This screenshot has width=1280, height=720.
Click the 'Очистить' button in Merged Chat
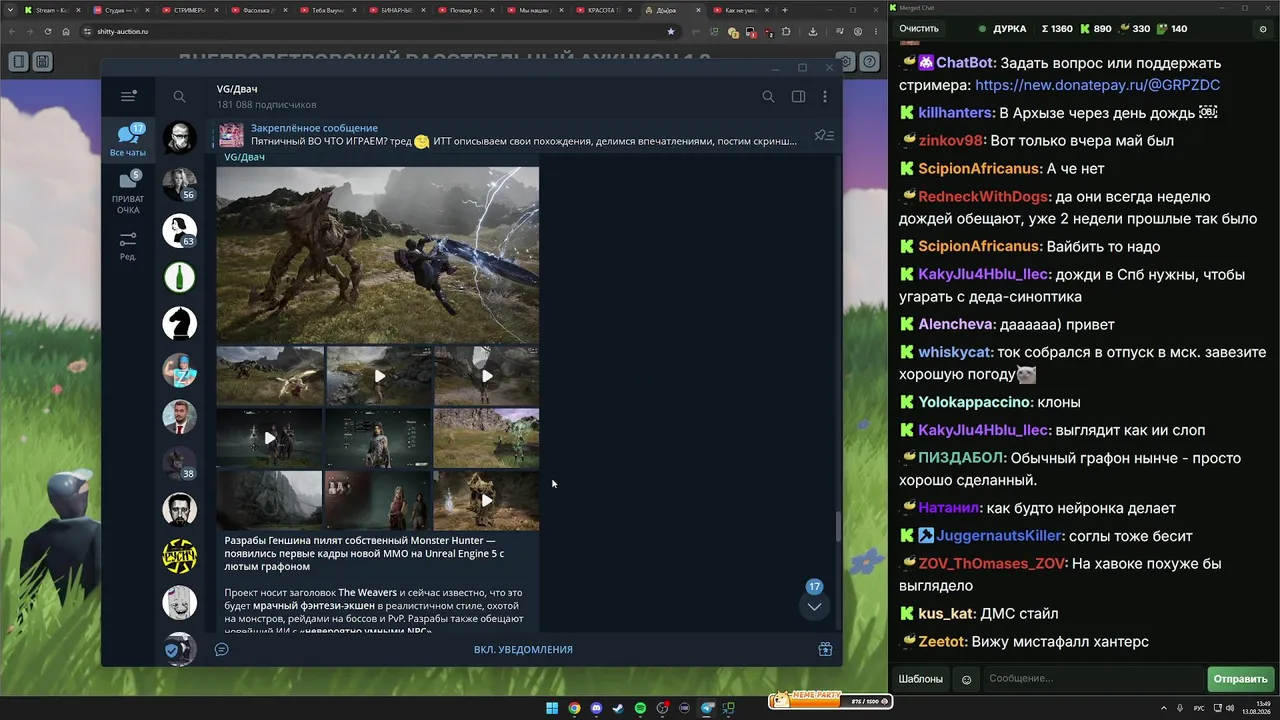919,29
